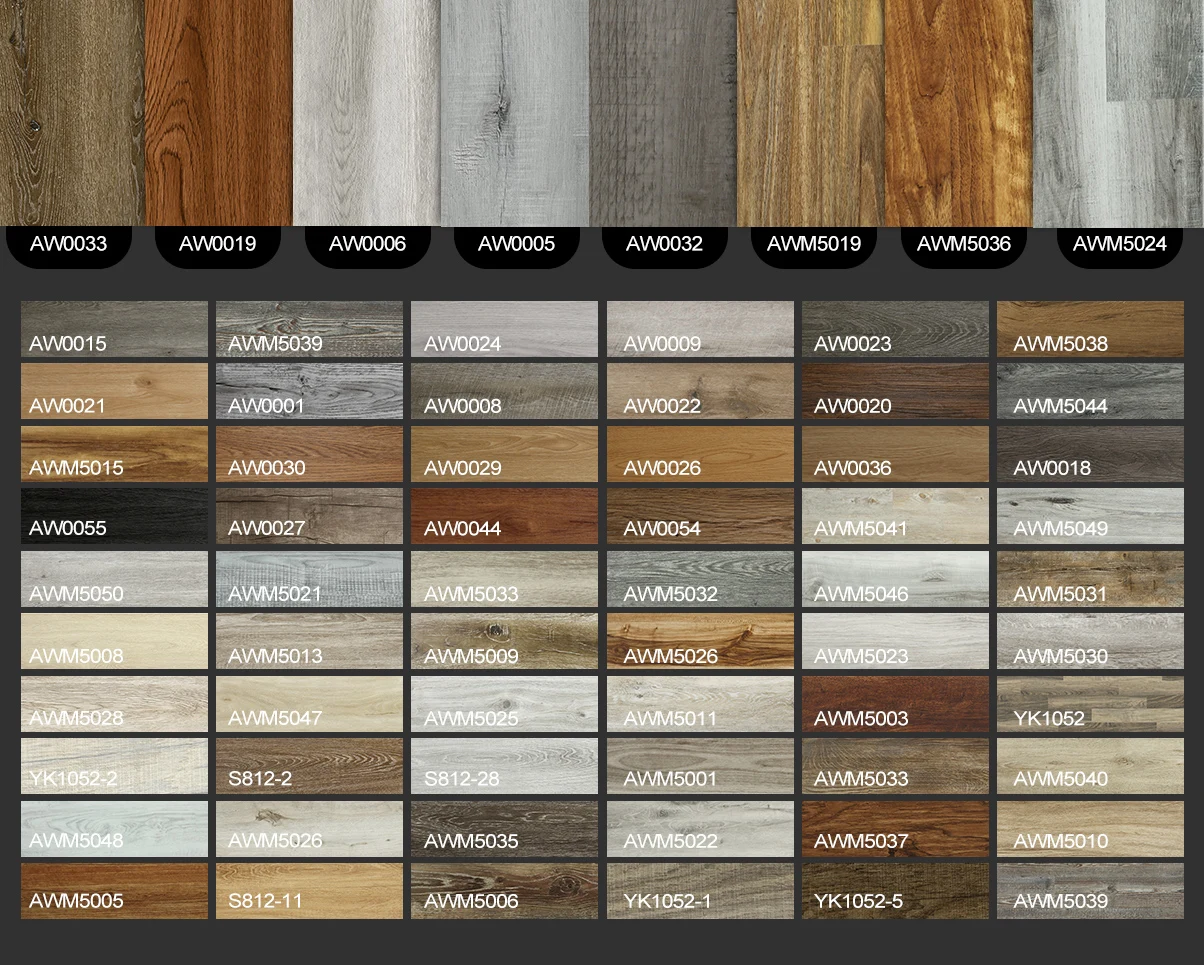Choose the AW0006 light gray plank
The width and height of the screenshot is (1204, 965).
(x=366, y=112)
